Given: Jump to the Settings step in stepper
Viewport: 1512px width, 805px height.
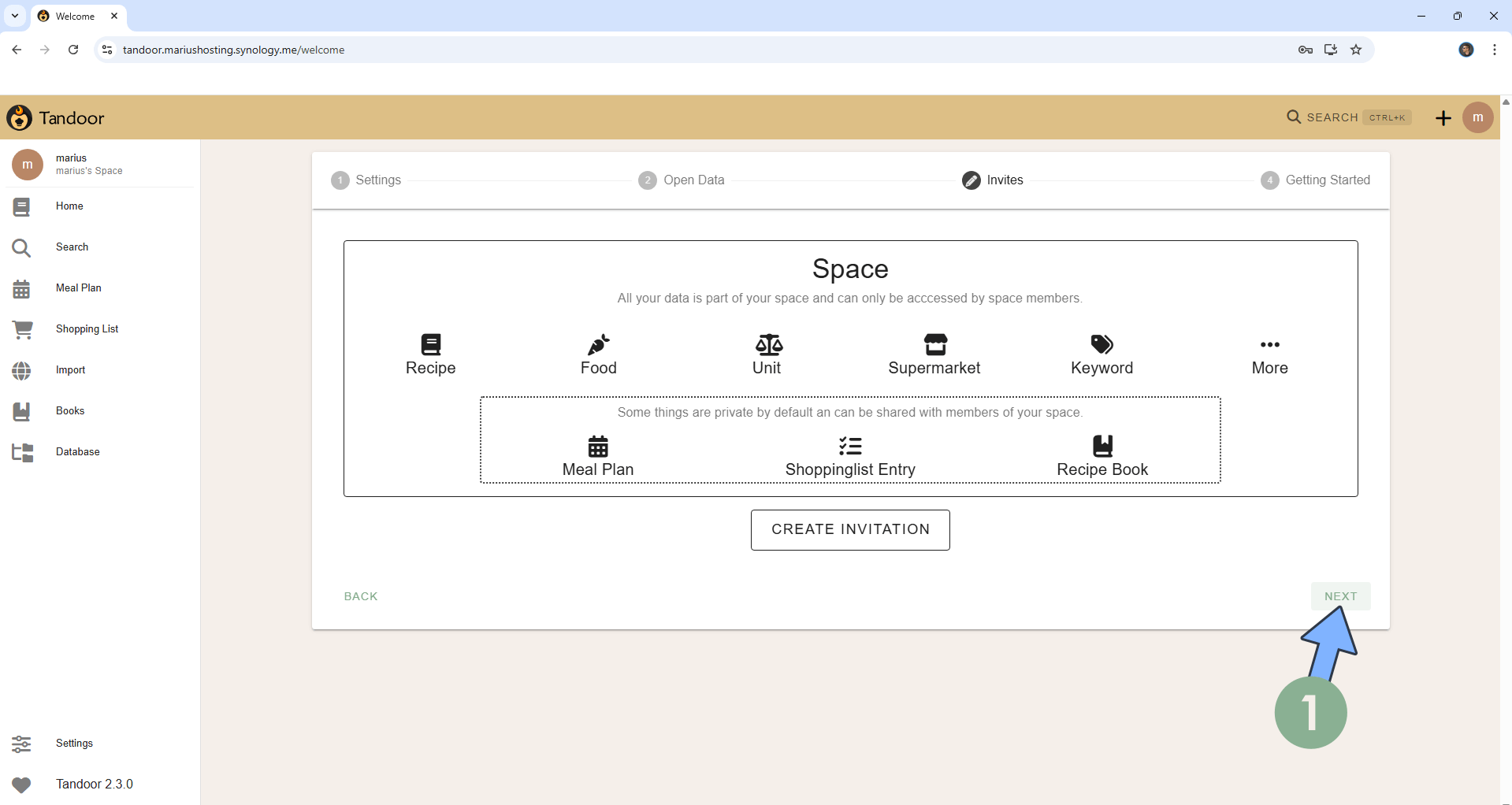Looking at the screenshot, I should [366, 180].
